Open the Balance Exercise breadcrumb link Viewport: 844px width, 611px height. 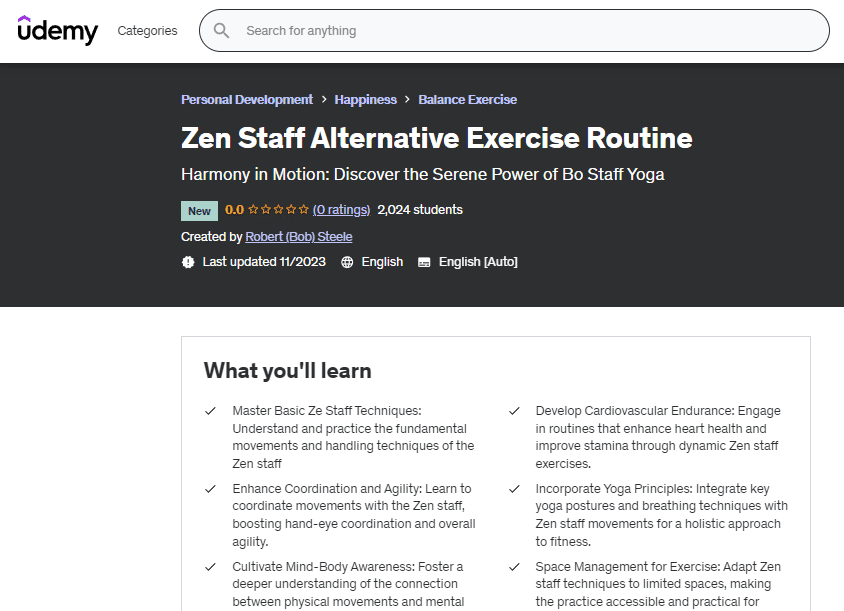click(x=467, y=100)
